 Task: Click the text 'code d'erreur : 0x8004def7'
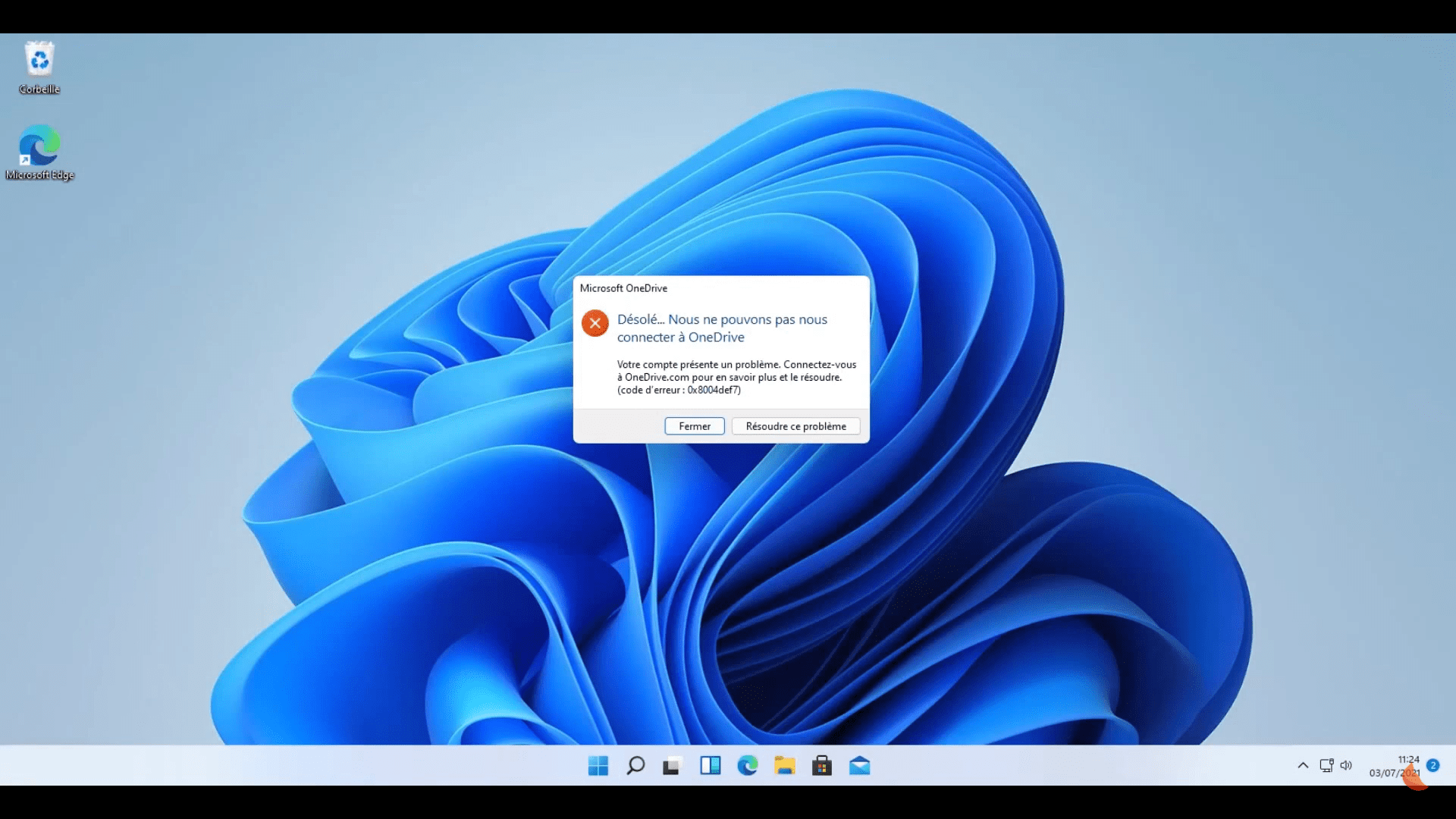point(679,391)
